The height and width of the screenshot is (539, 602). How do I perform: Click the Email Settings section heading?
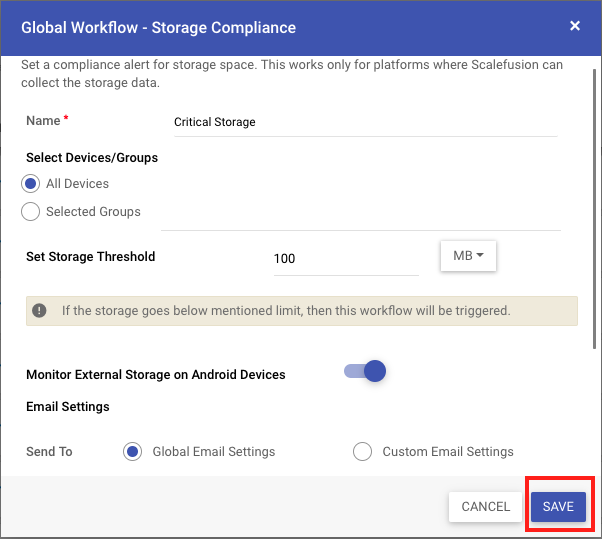[x=68, y=407]
